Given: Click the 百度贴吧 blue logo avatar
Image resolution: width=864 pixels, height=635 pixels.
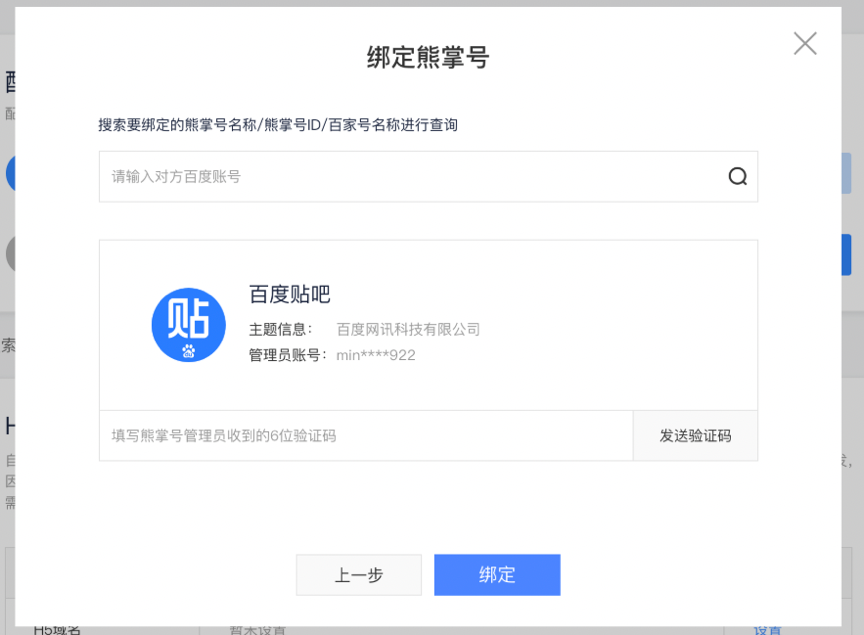Looking at the screenshot, I should point(188,325).
